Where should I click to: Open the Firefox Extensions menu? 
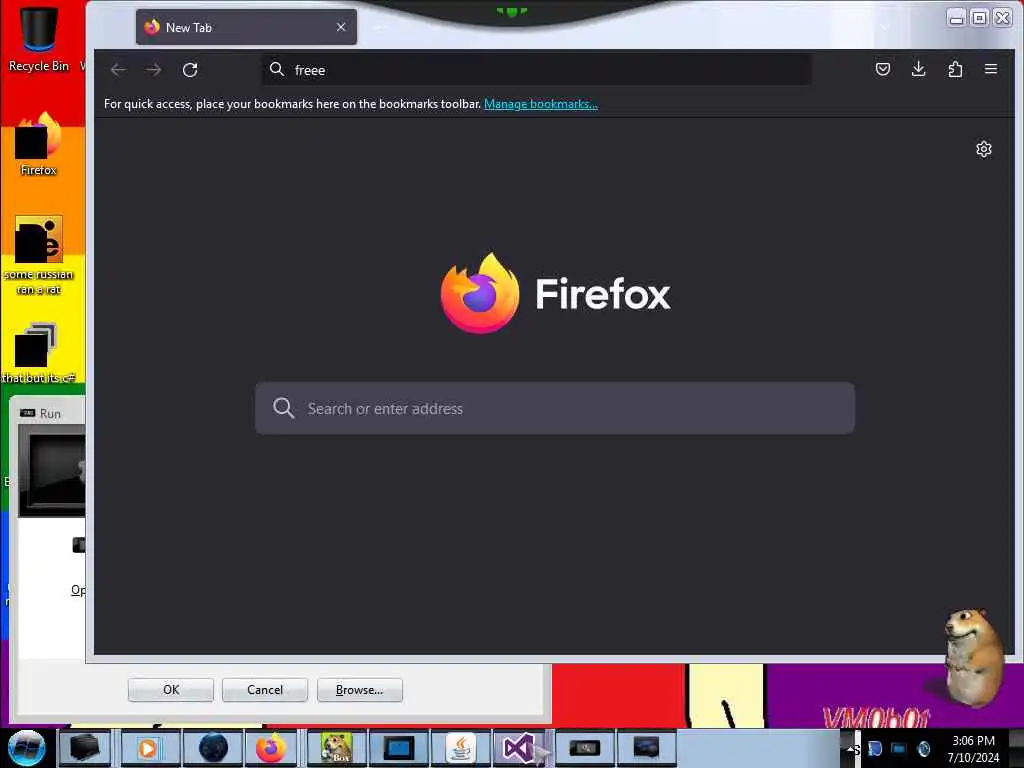[955, 69]
